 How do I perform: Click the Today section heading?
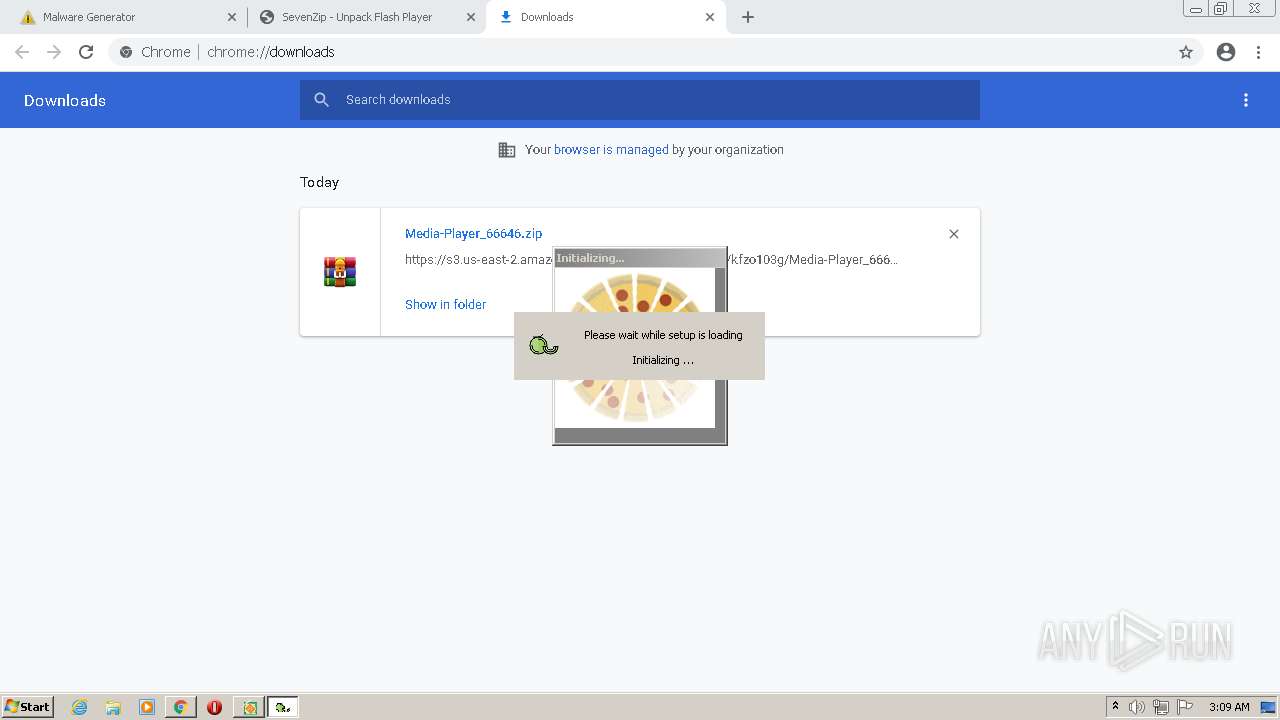tap(320, 182)
